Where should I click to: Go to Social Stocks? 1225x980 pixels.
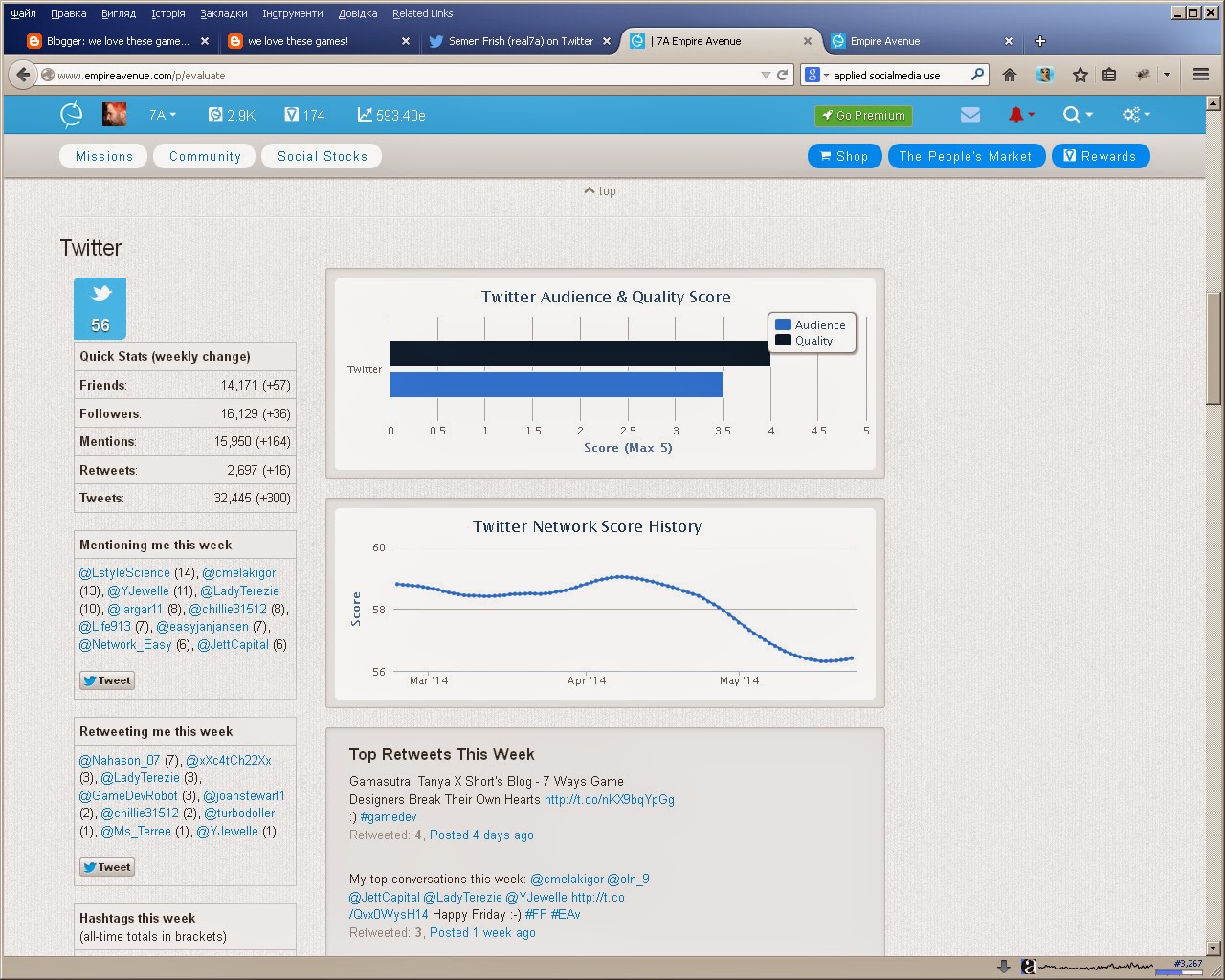click(323, 156)
